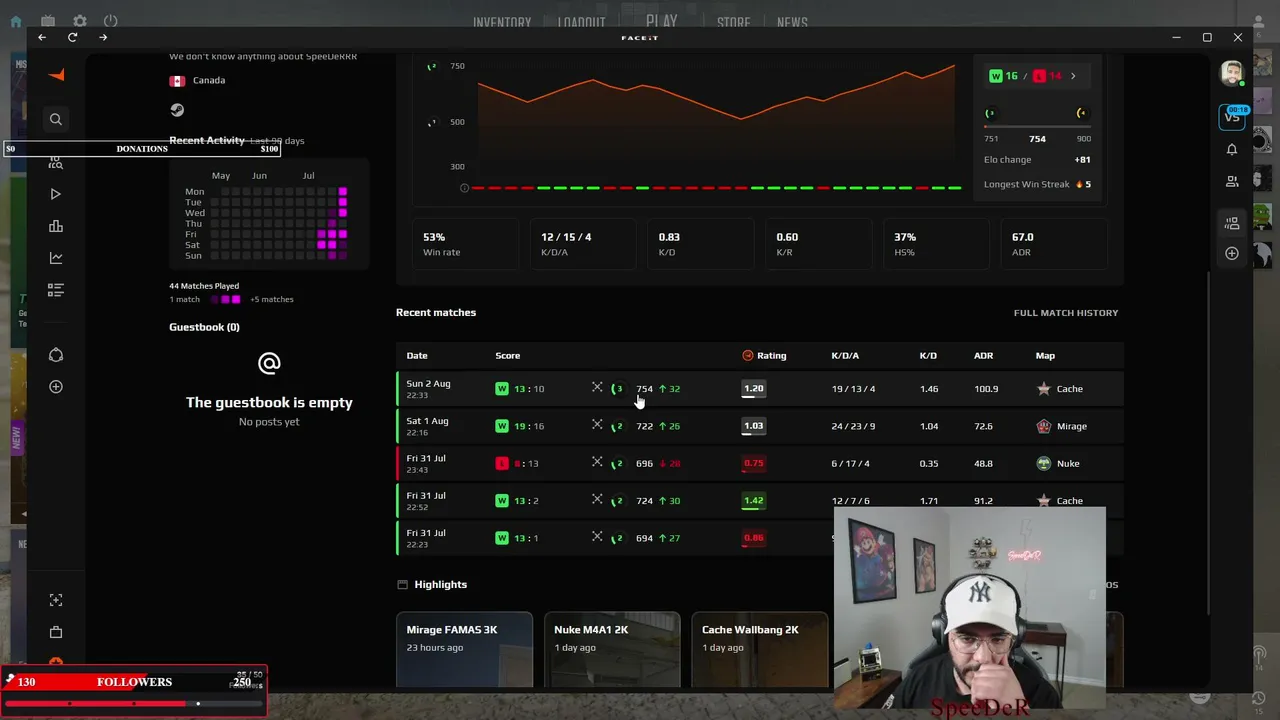This screenshot has width=1280, height=720.
Task: Click the Map column header
Action: 1045,356
